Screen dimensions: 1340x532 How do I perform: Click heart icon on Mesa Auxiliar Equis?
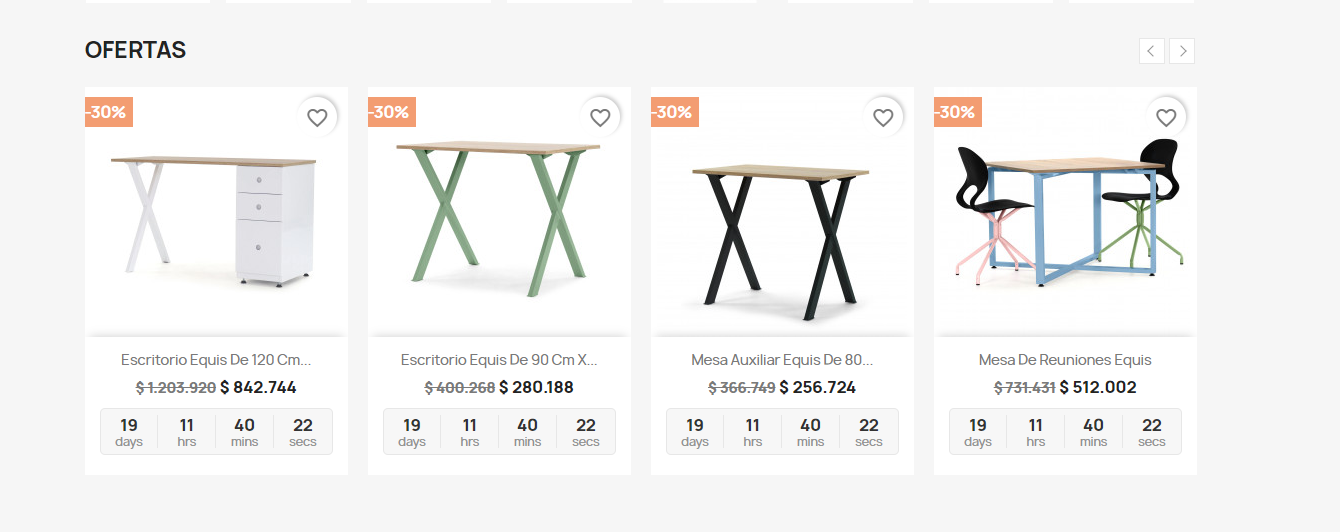coord(883,117)
